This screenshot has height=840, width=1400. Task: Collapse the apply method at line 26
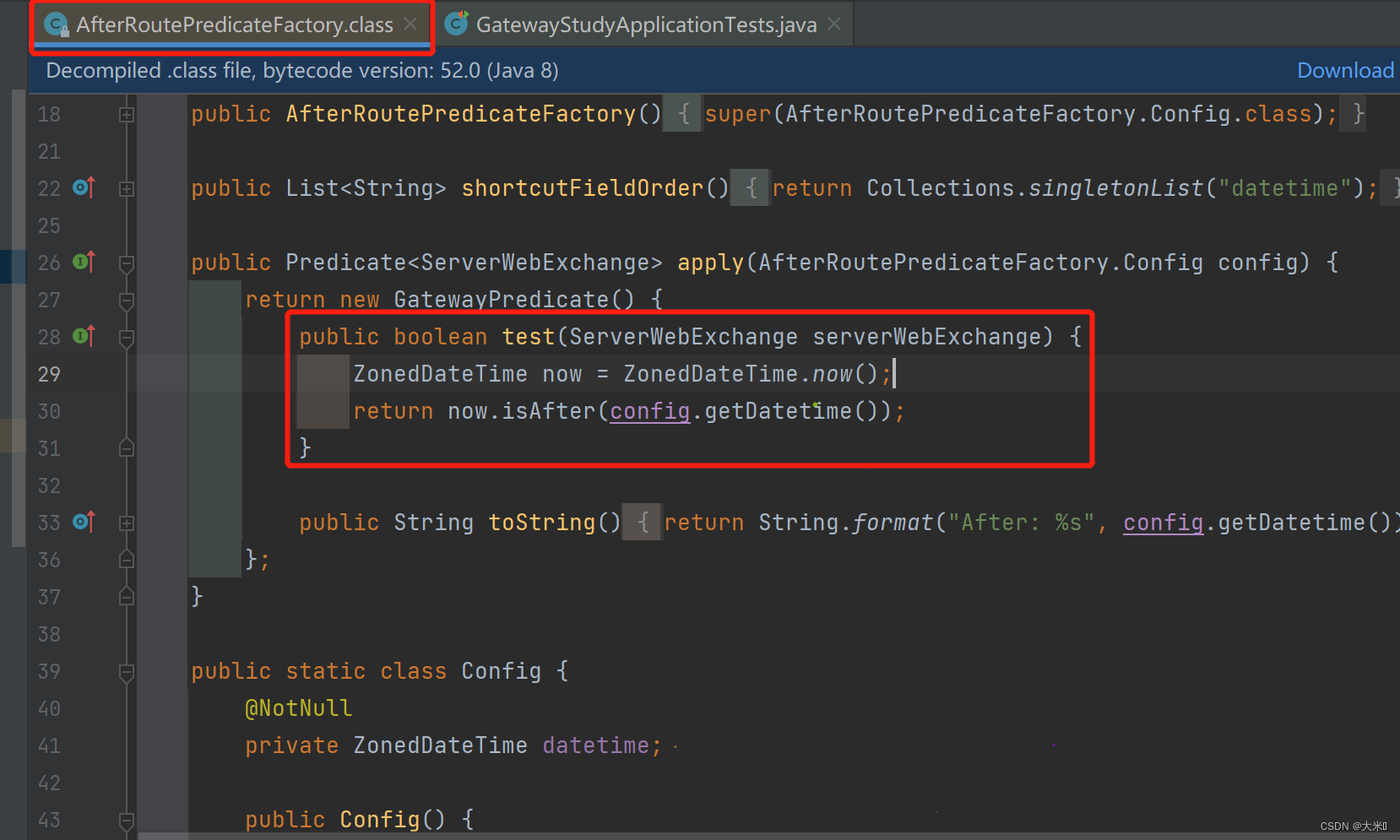tap(127, 263)
